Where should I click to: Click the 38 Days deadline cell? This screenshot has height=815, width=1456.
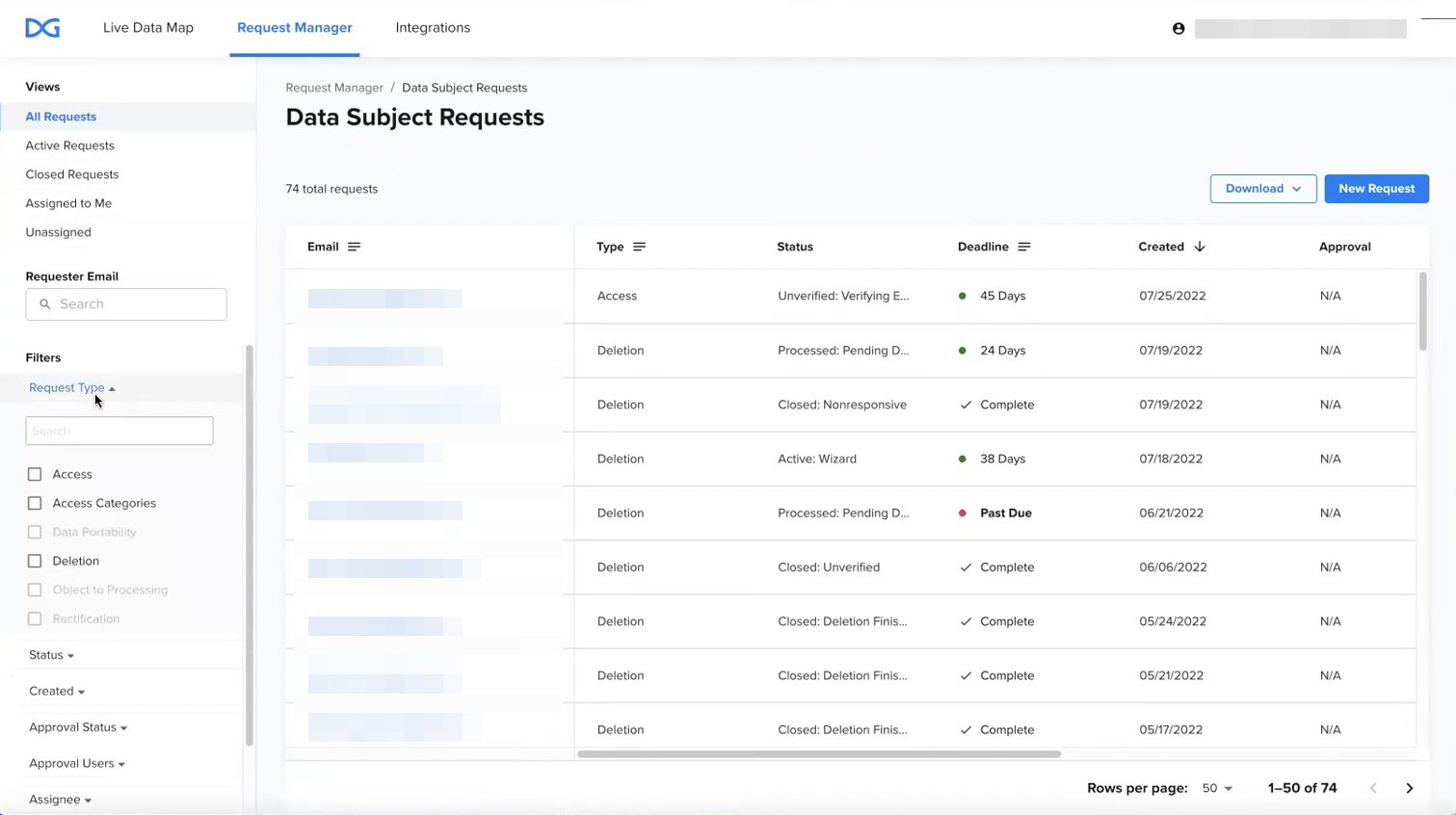pos(1002,459)
